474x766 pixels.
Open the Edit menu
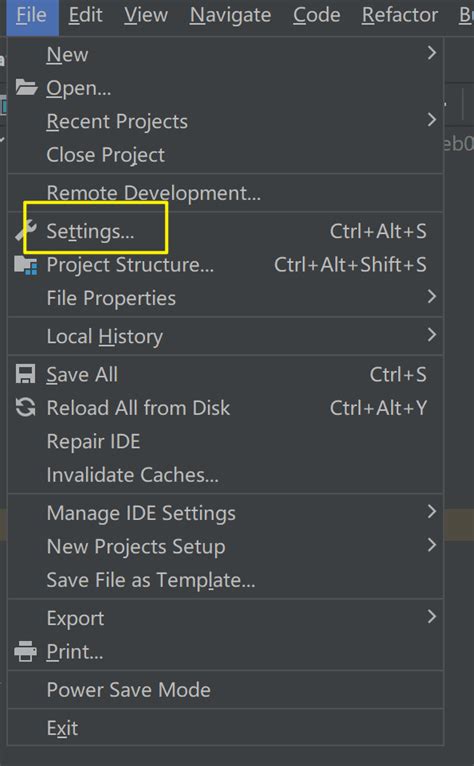86,15
